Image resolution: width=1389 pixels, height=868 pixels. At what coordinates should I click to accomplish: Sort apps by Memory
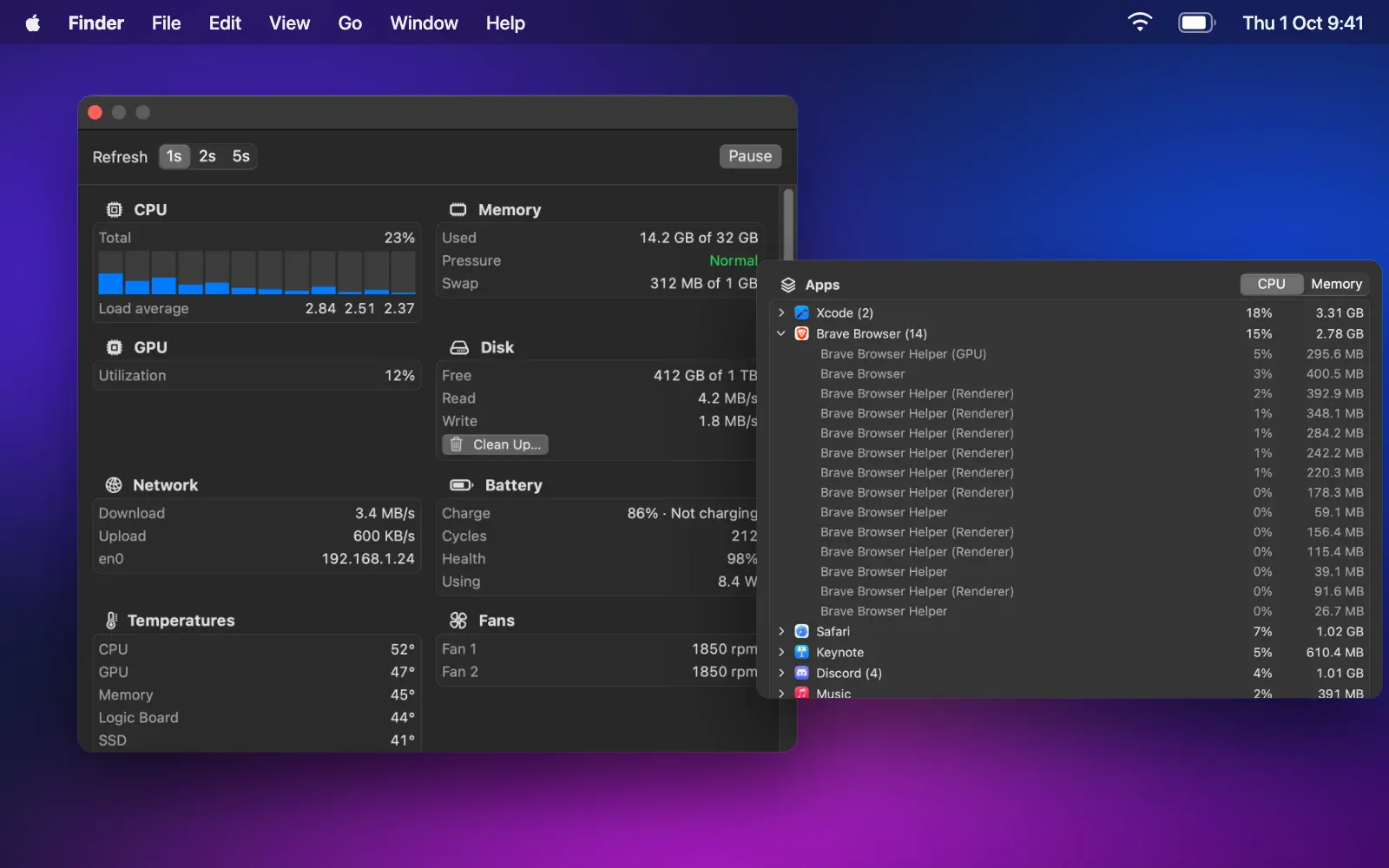coord(1336,284)
